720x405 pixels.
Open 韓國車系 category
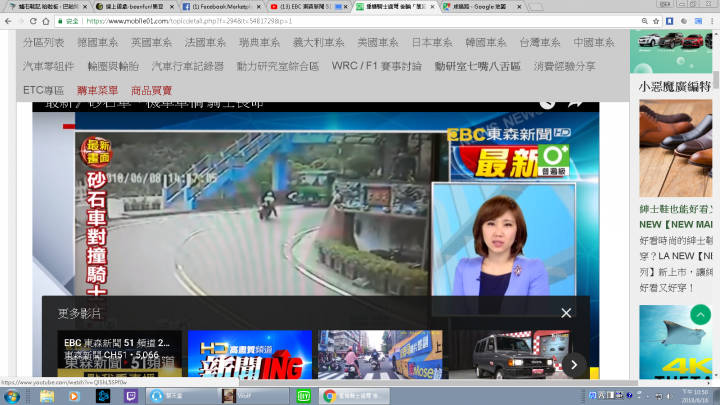[x=486, y=43]
